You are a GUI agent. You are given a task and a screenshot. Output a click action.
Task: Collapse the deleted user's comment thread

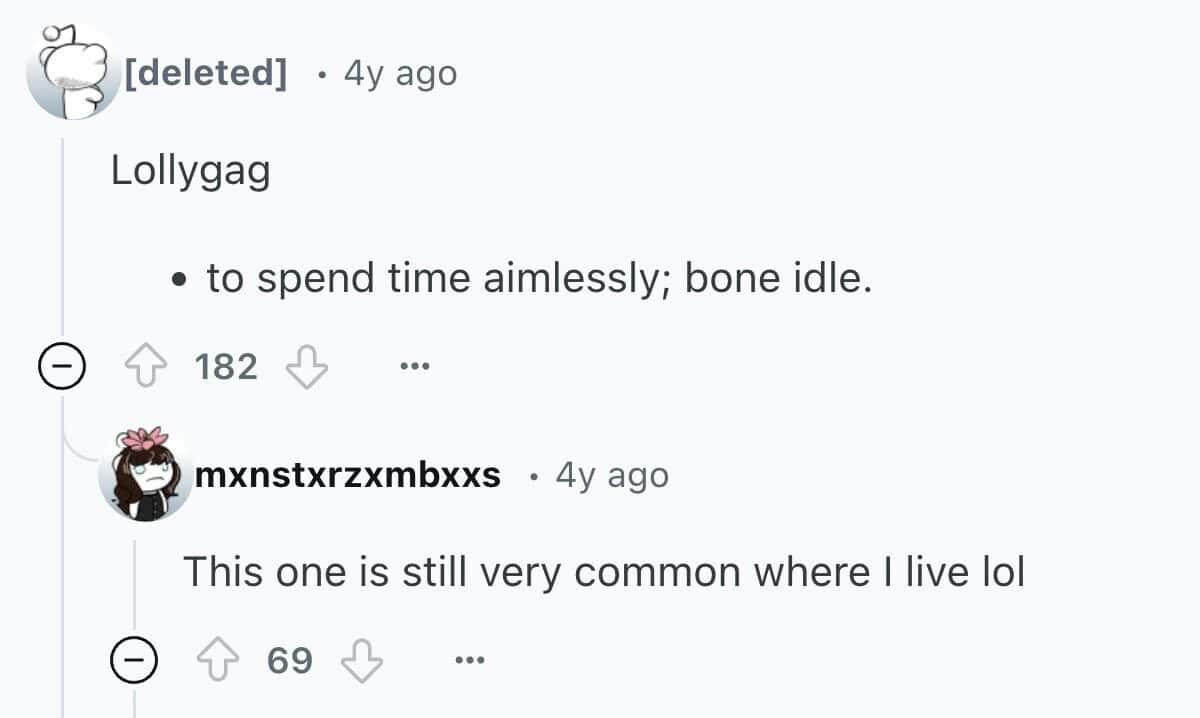[x=61, y=368]
